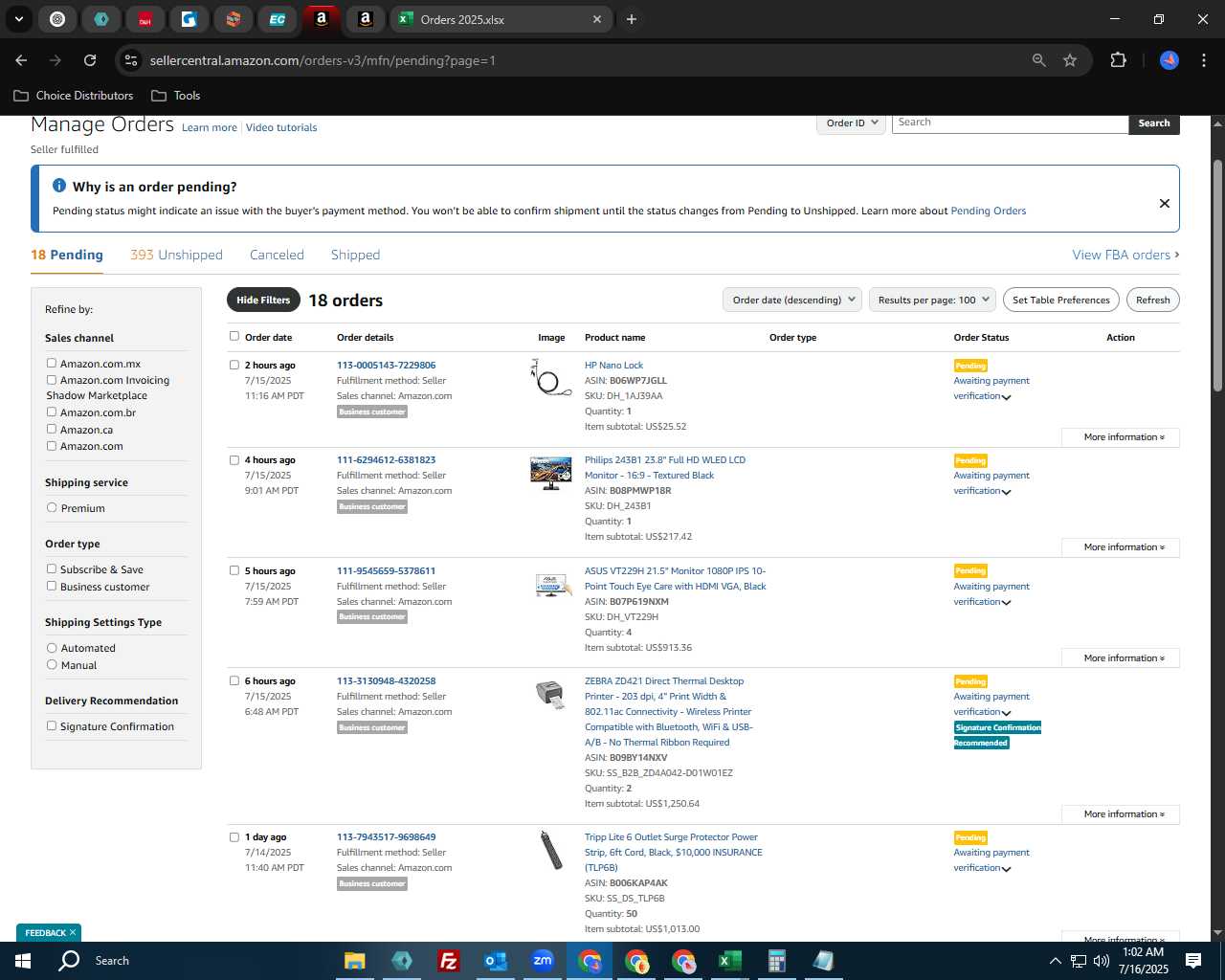
Task: Open the Choice Distributors bookmark folder
Action: [74, 96]
